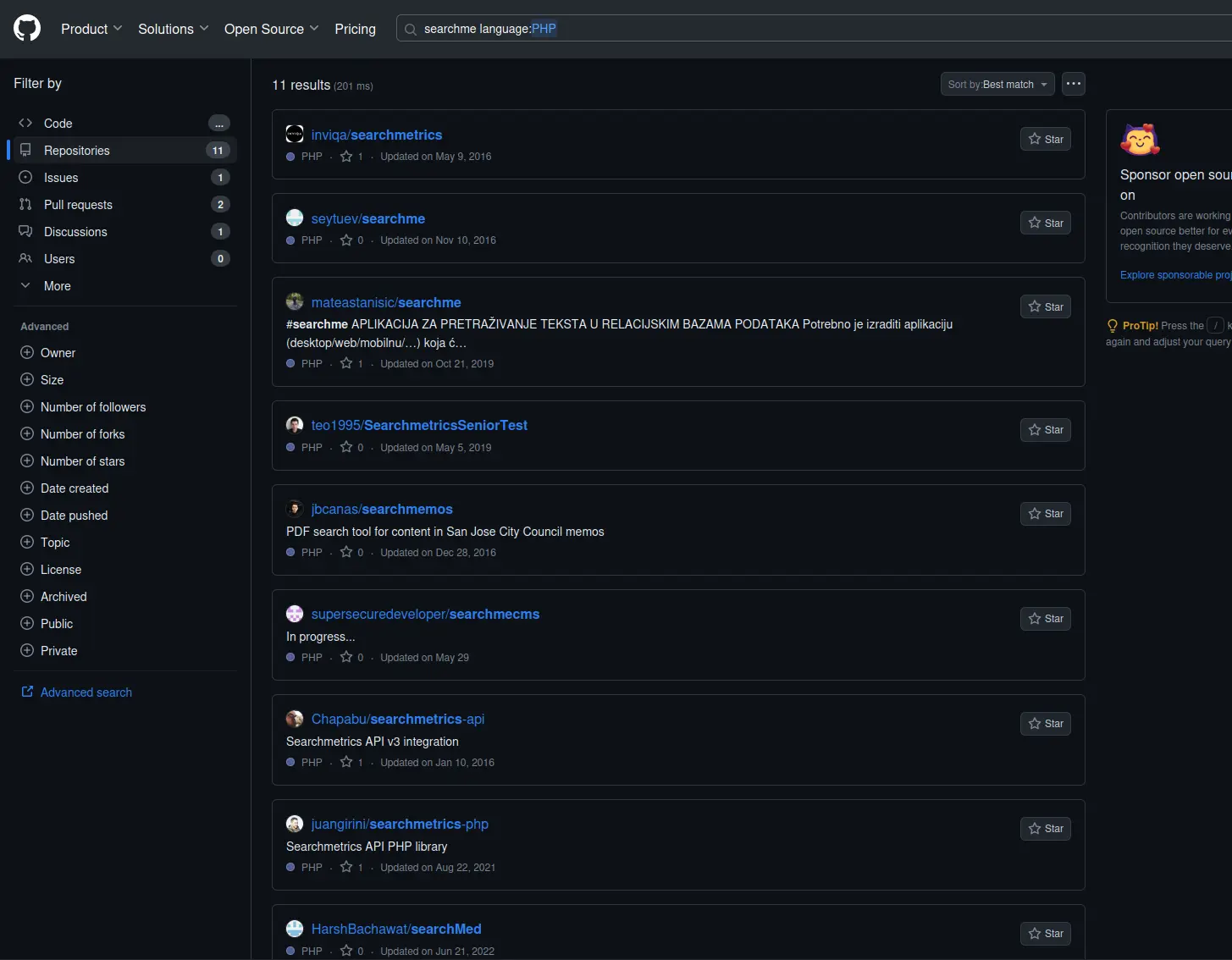View Discussions results
Screen dimensions: 1232x960
pos(124,232)
